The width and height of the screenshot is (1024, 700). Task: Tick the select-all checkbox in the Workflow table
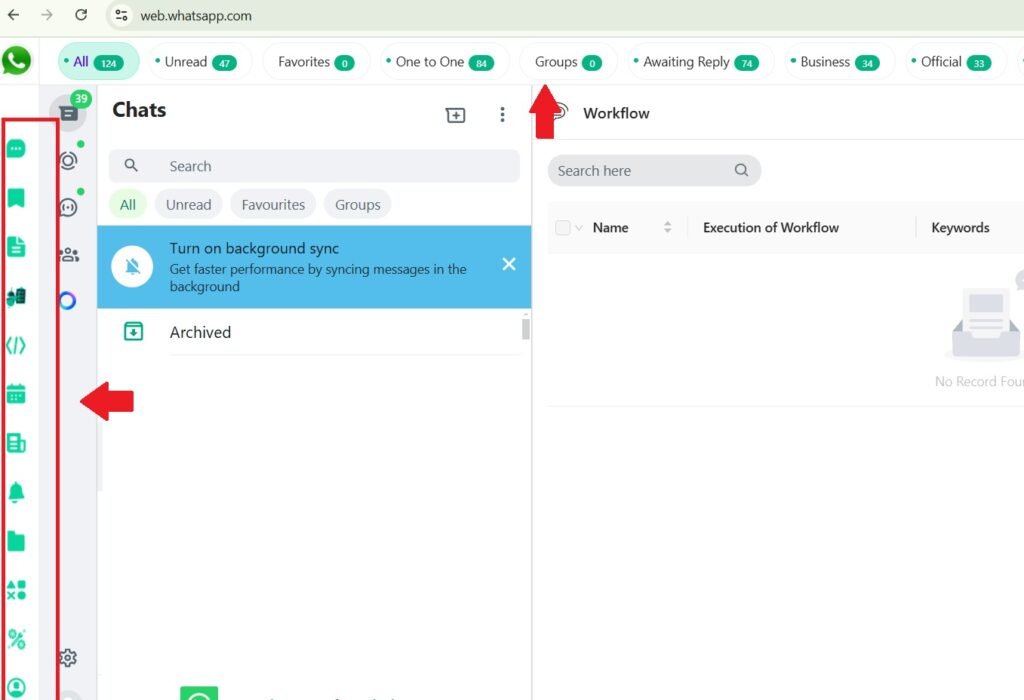click(x=562, y=227)
